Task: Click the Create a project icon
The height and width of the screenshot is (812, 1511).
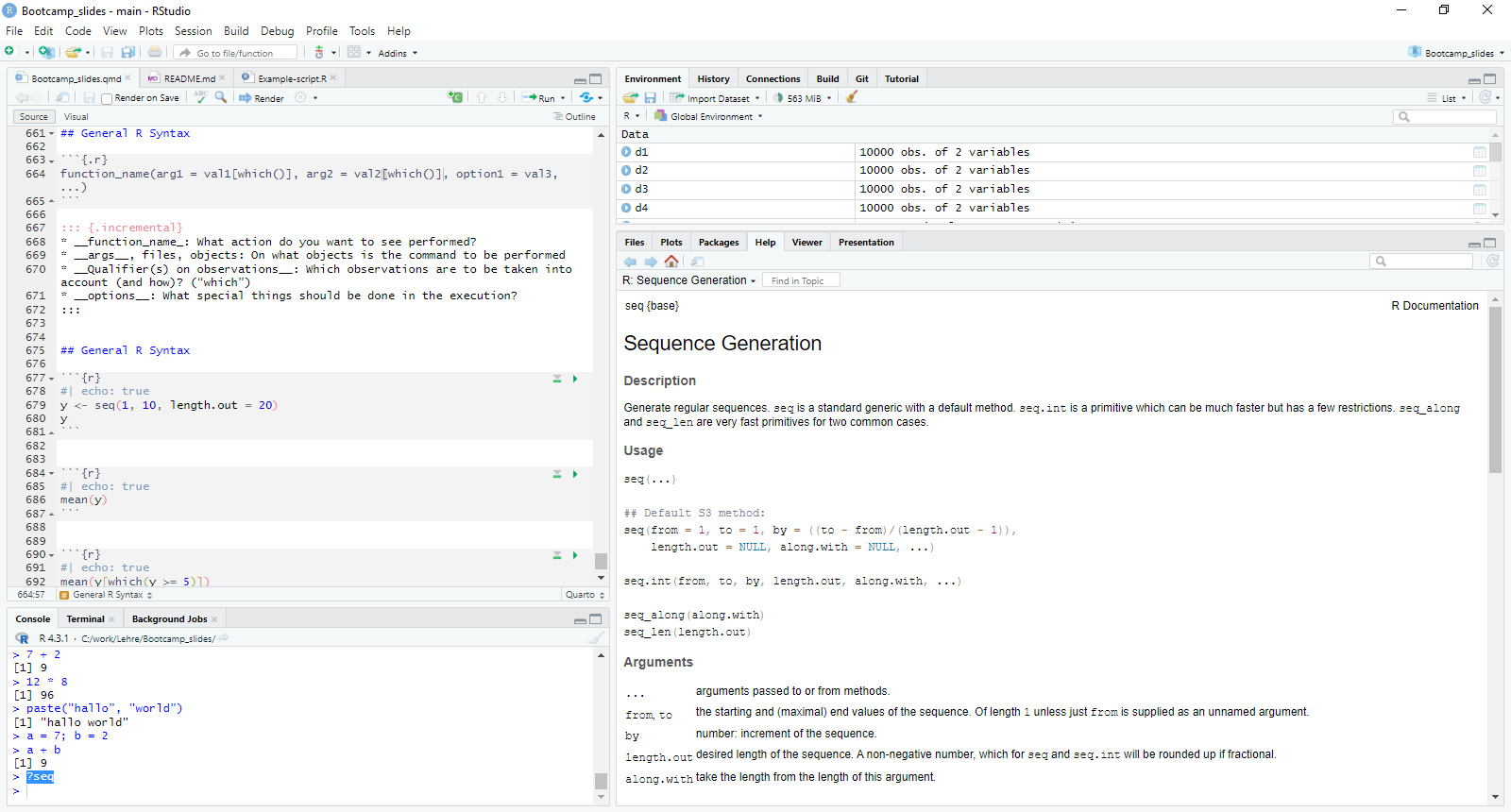Action: [45, 53]
